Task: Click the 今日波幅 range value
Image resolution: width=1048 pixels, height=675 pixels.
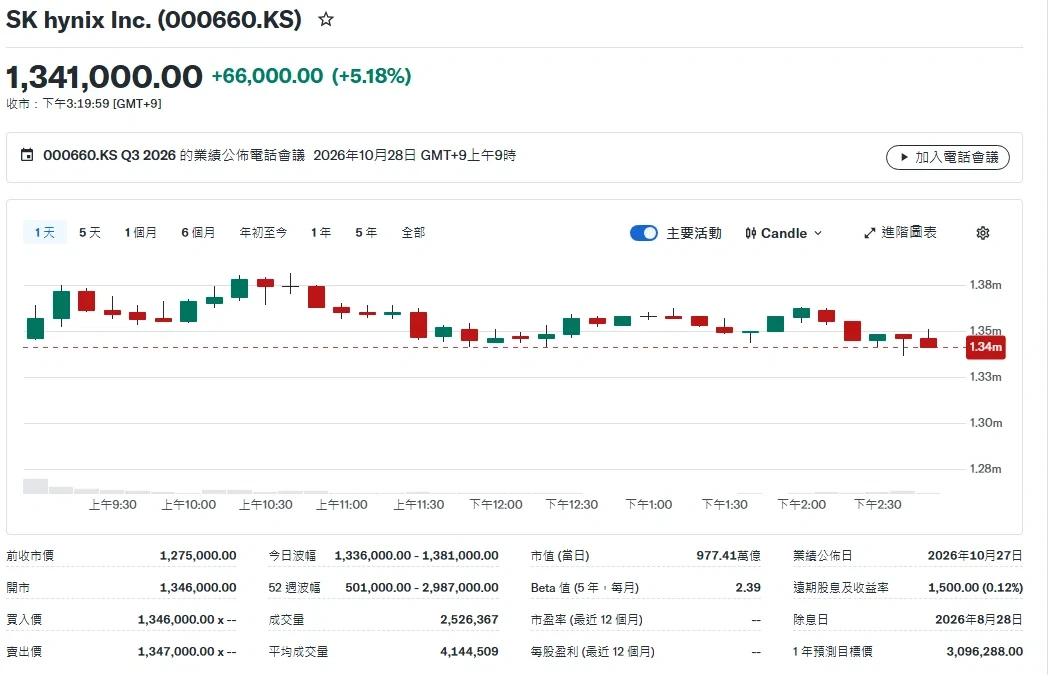Action: point(416,555)
